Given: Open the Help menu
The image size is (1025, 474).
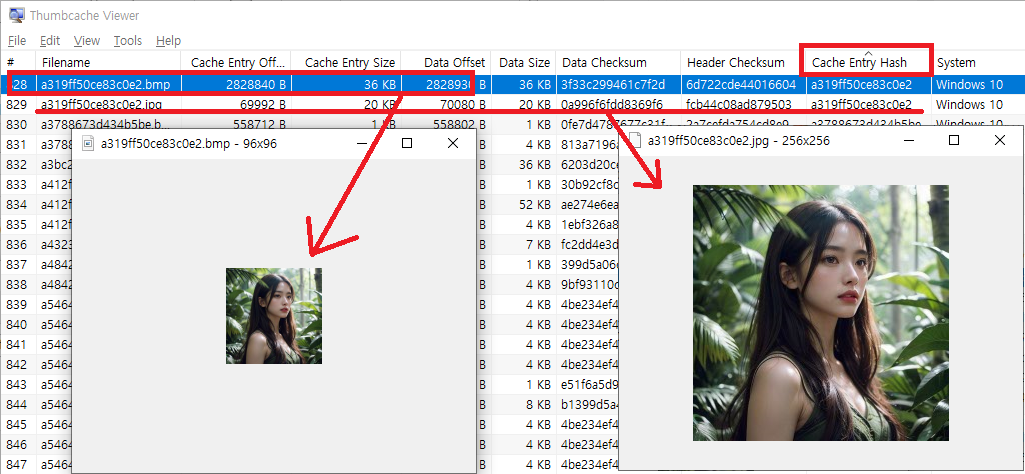Looking at the screenshot, I should [x=169, y=41].
